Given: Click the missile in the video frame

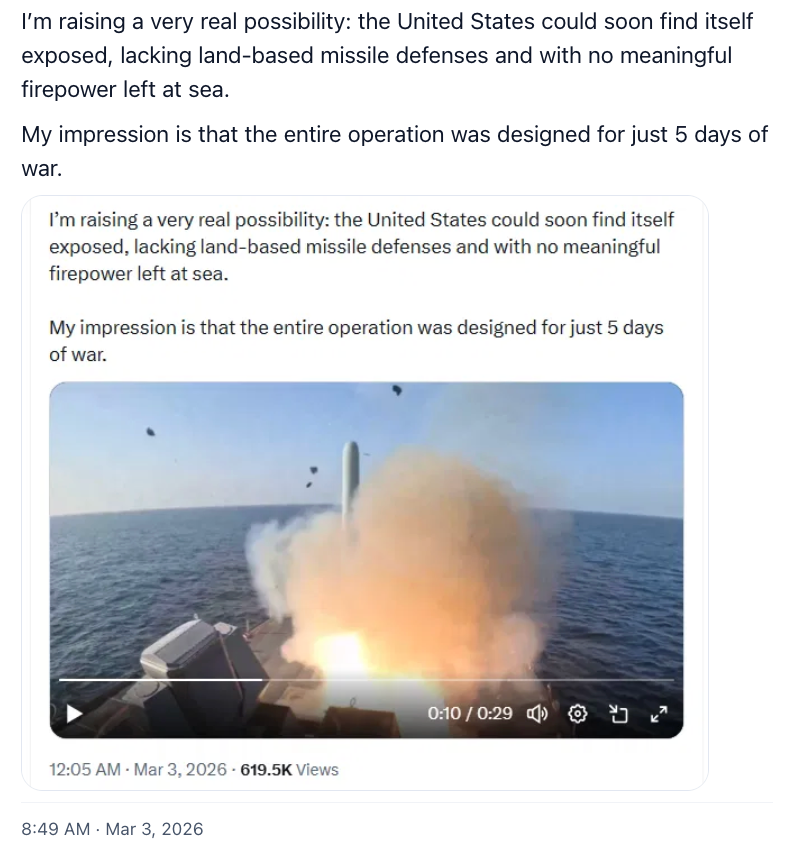Looking at the screenshot, I should point(350,476).
